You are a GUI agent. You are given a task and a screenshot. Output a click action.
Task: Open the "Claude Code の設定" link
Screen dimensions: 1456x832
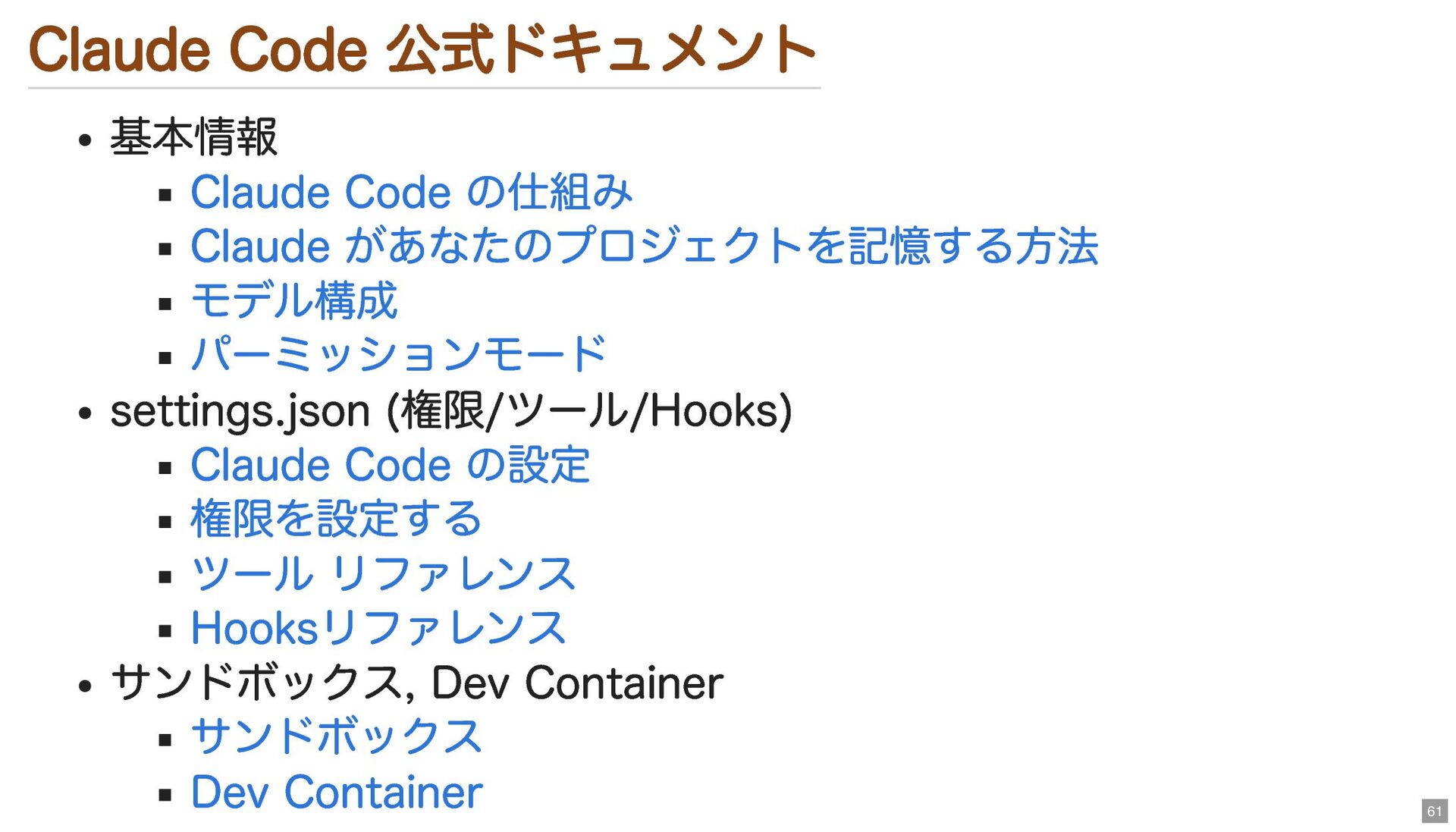[390, 465]
